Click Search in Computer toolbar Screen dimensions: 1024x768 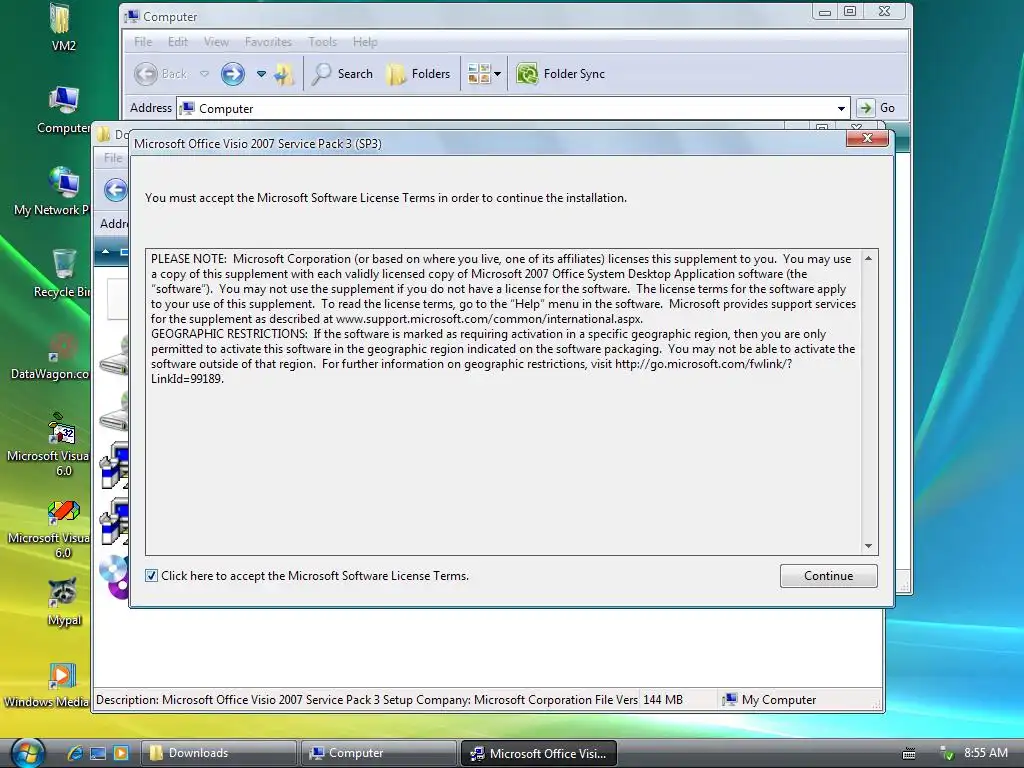[x=342, y=74]
